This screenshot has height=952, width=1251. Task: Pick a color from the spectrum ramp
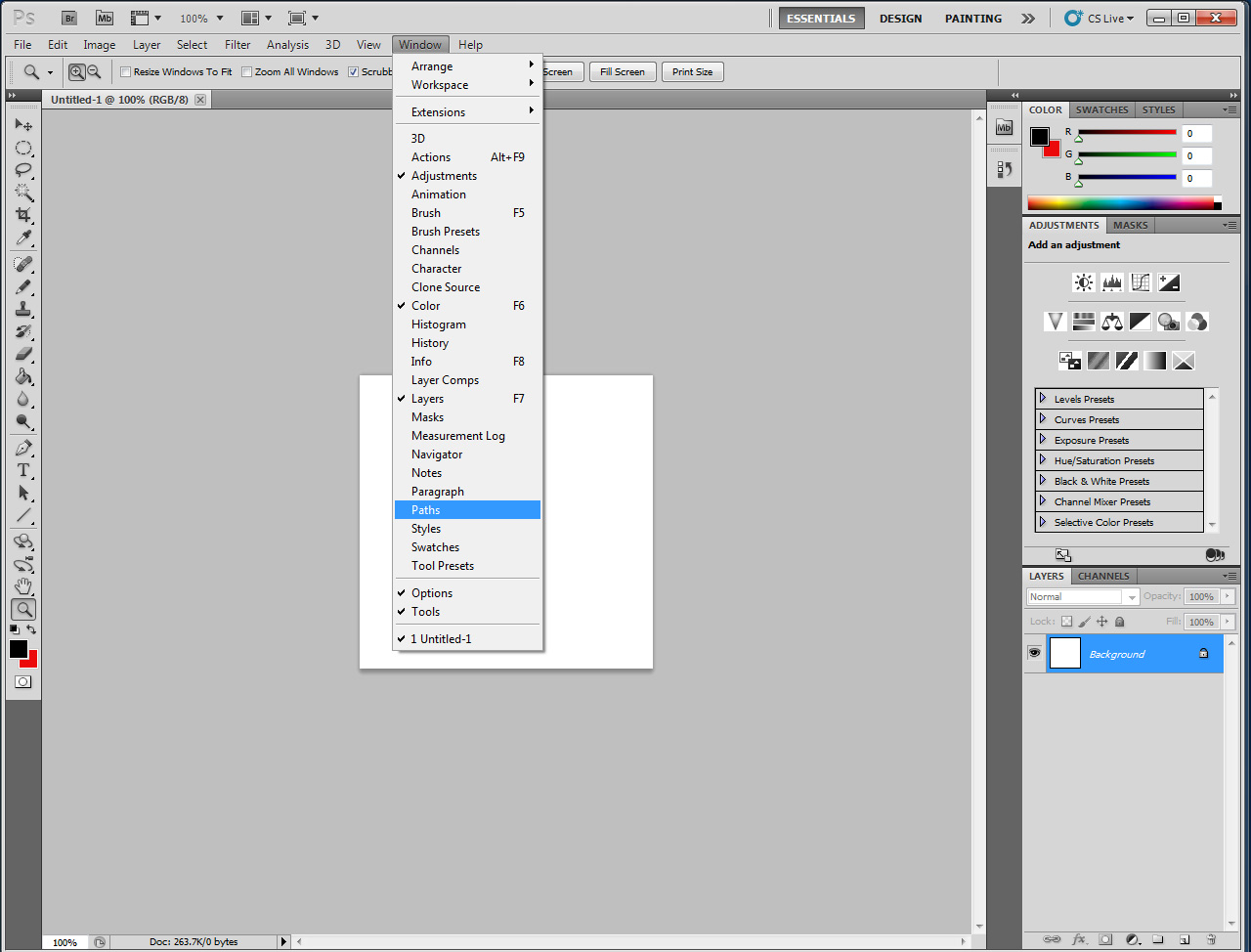(x=1120, y=203)
